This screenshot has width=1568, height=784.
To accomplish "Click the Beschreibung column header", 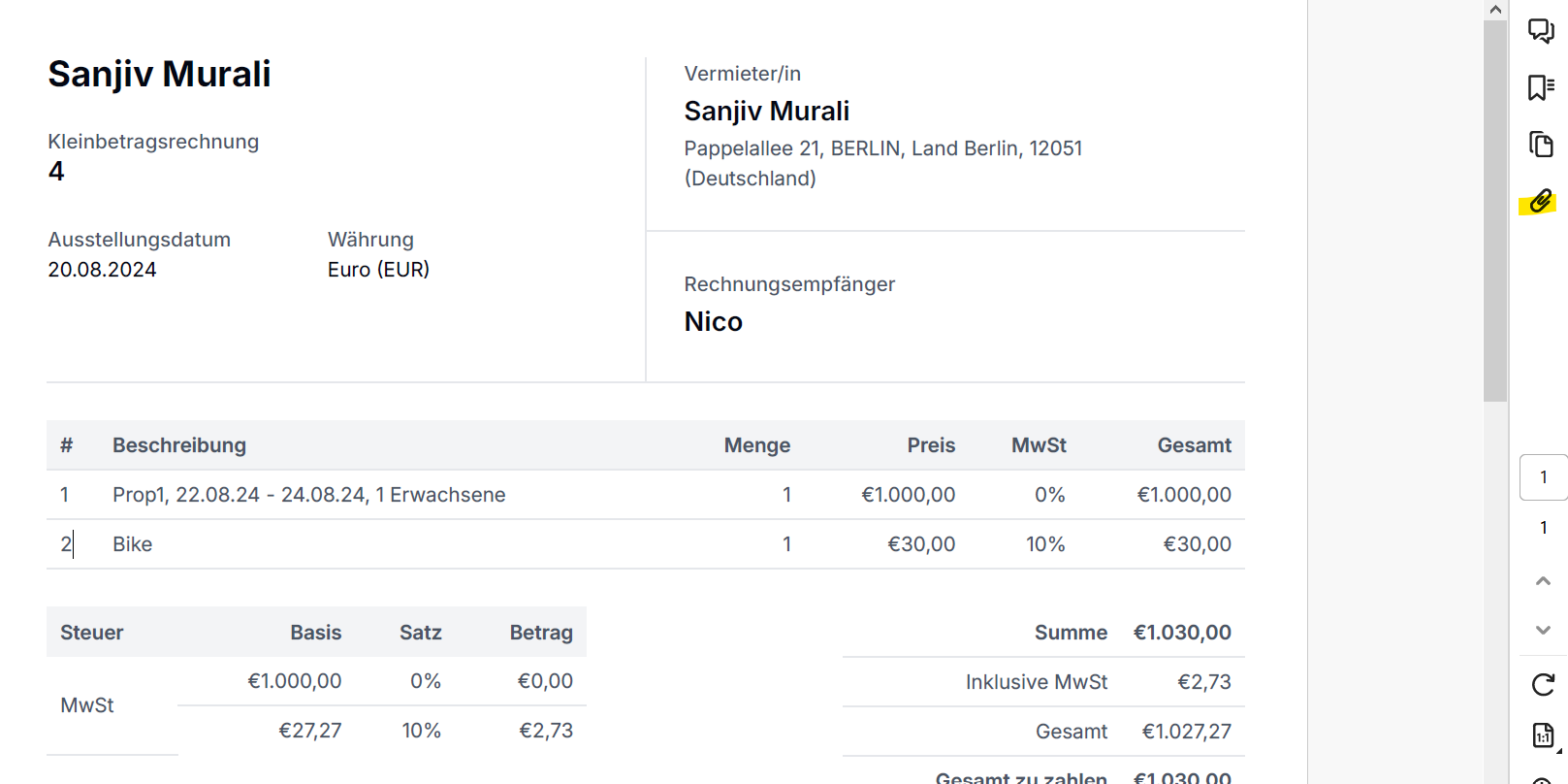I will tap(179, 445).
